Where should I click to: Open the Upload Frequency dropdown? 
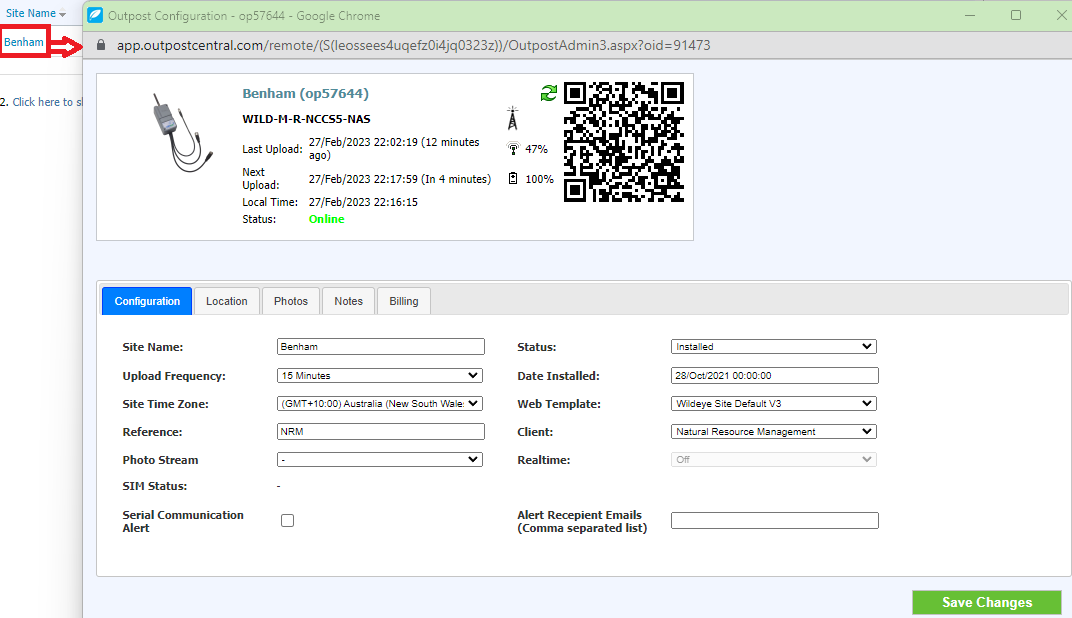coord(380,376)
